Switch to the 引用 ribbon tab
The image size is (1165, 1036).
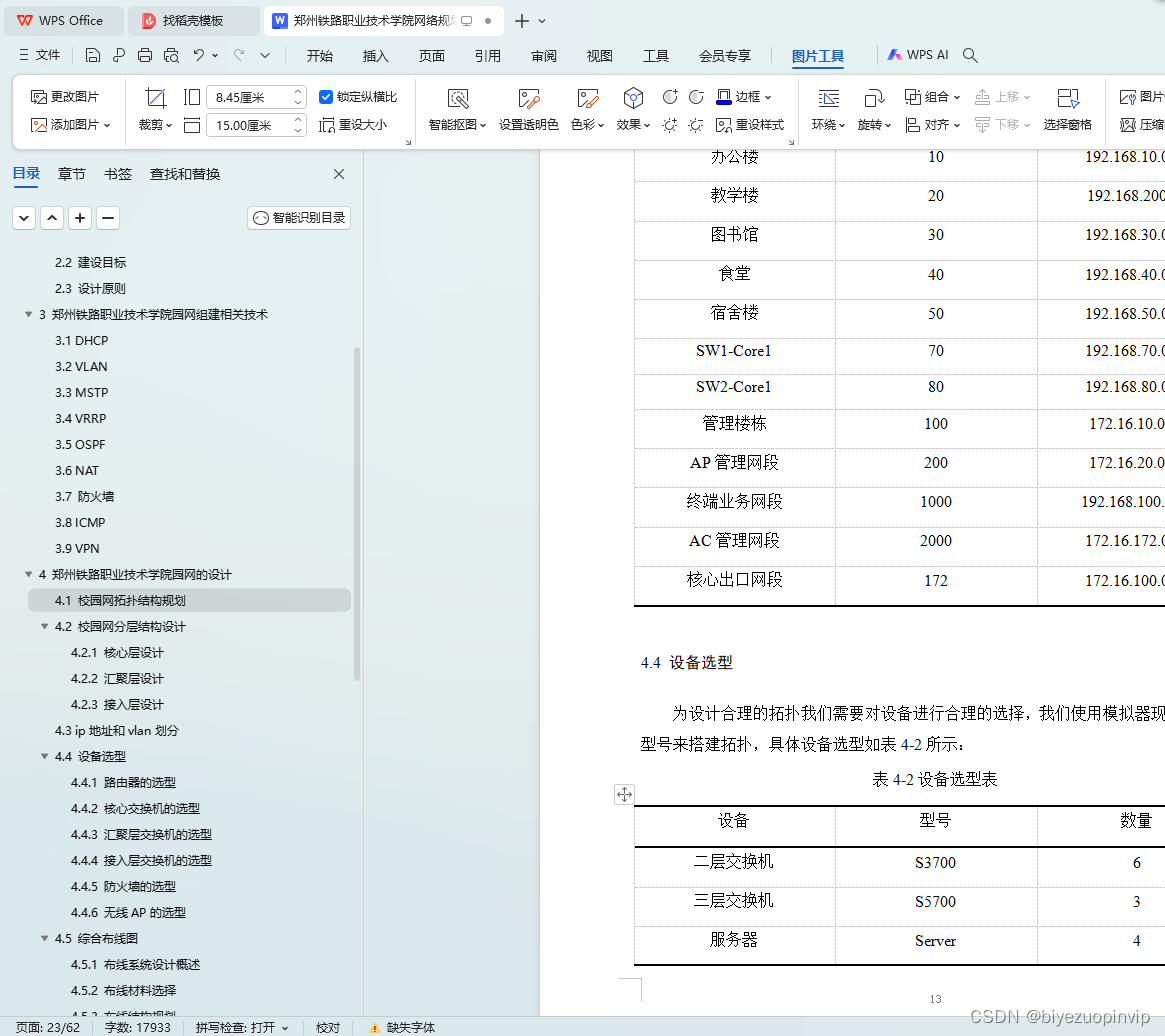487,56
